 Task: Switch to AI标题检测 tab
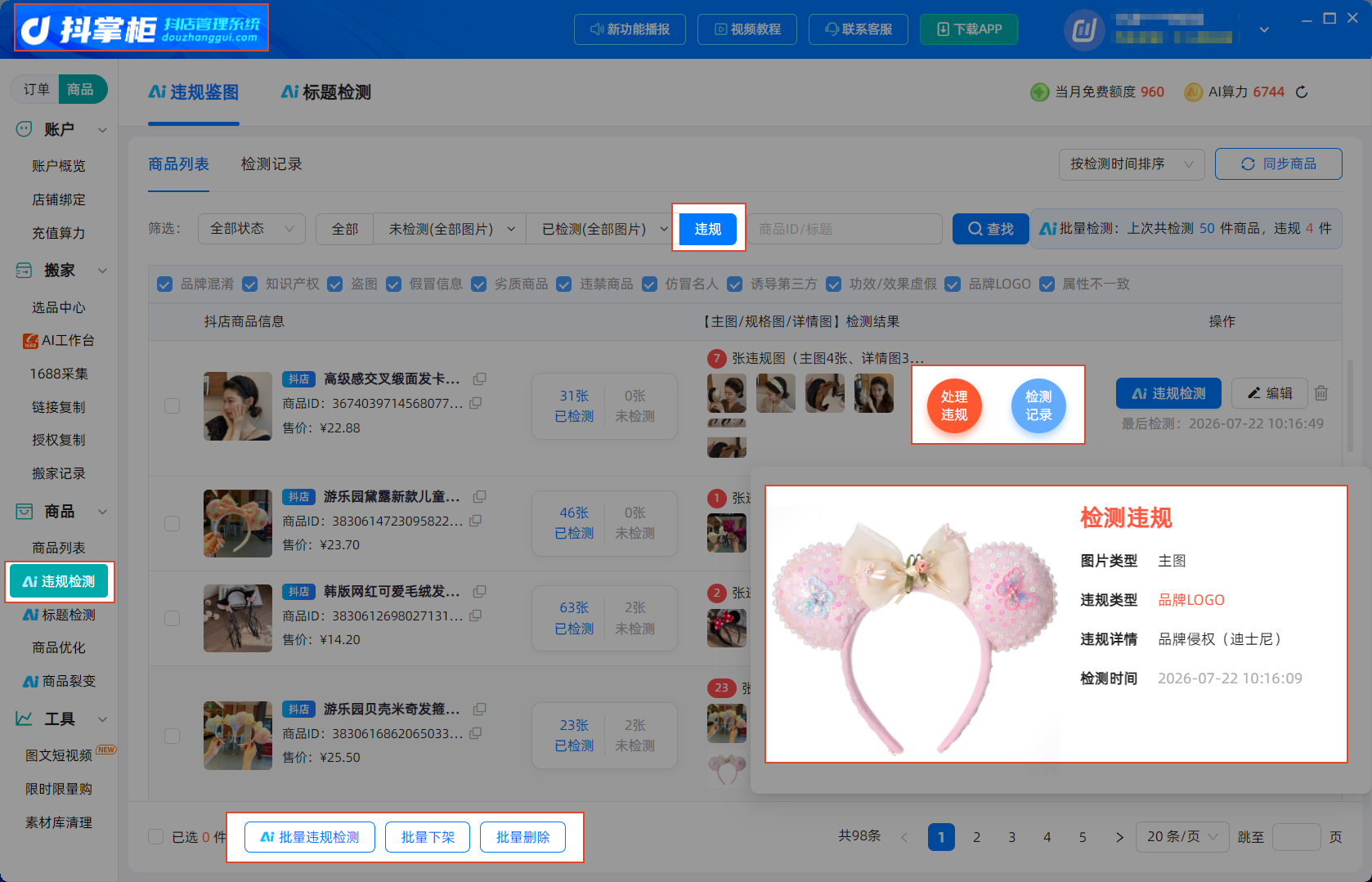coord(326,92)
